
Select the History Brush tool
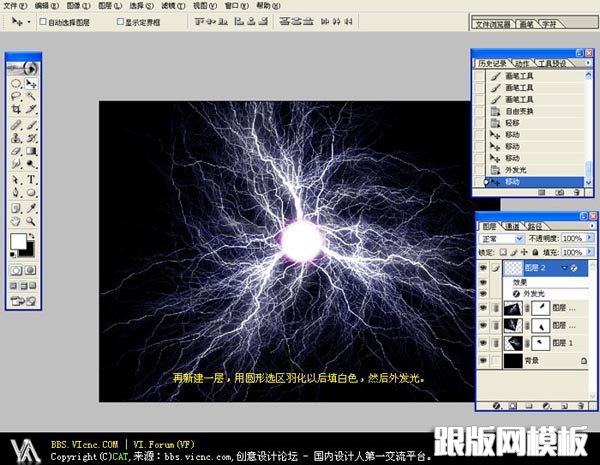click(x=31, y=138)
